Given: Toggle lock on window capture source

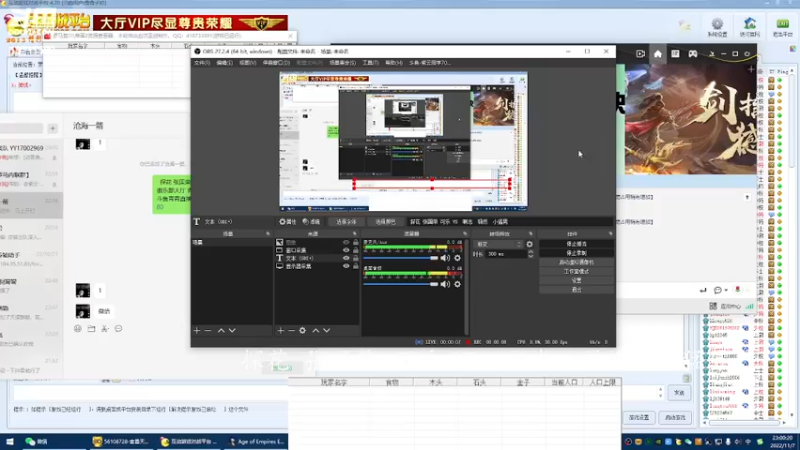Looking at the screenshot, I should point(356,251).
